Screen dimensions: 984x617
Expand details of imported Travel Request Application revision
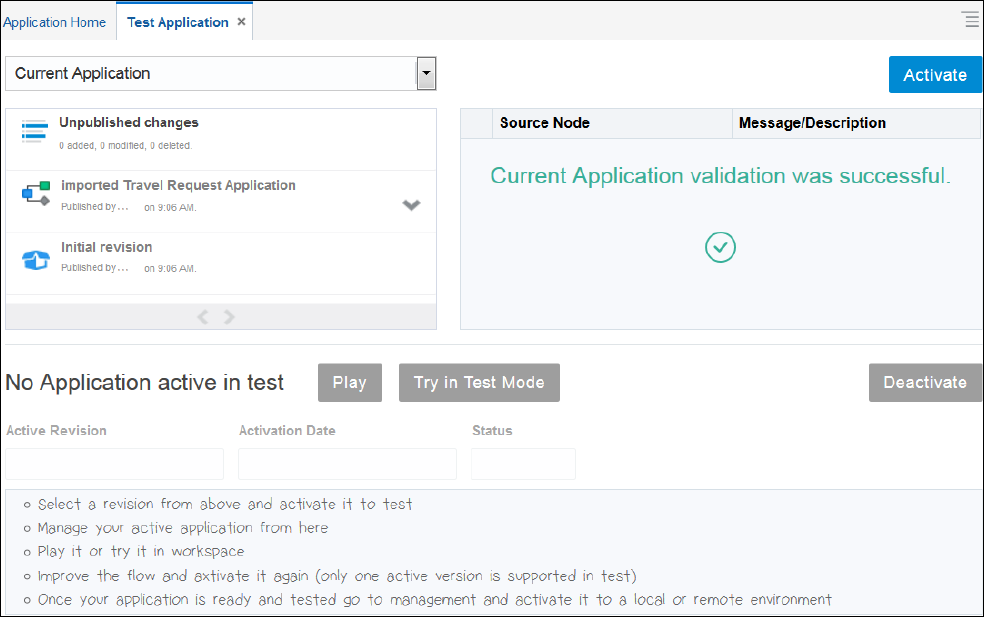coord(411,204)
